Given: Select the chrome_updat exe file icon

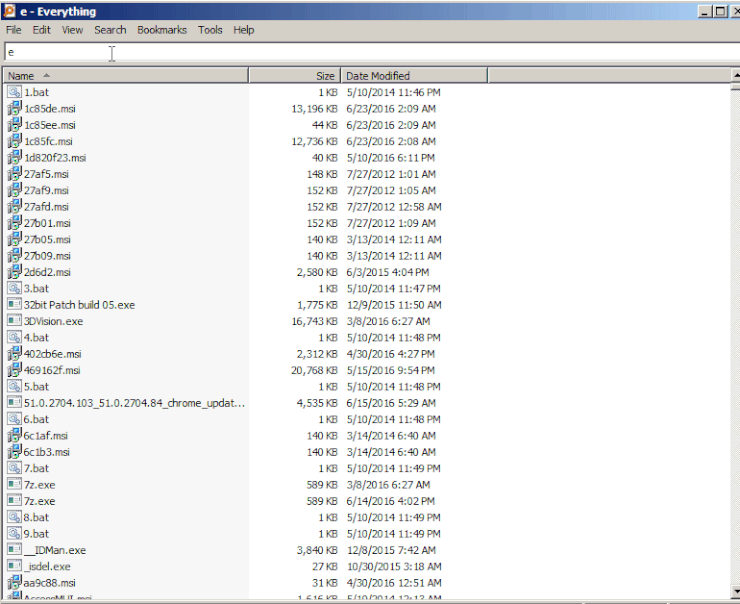Looking at the screenshot, I should point(15,403).
